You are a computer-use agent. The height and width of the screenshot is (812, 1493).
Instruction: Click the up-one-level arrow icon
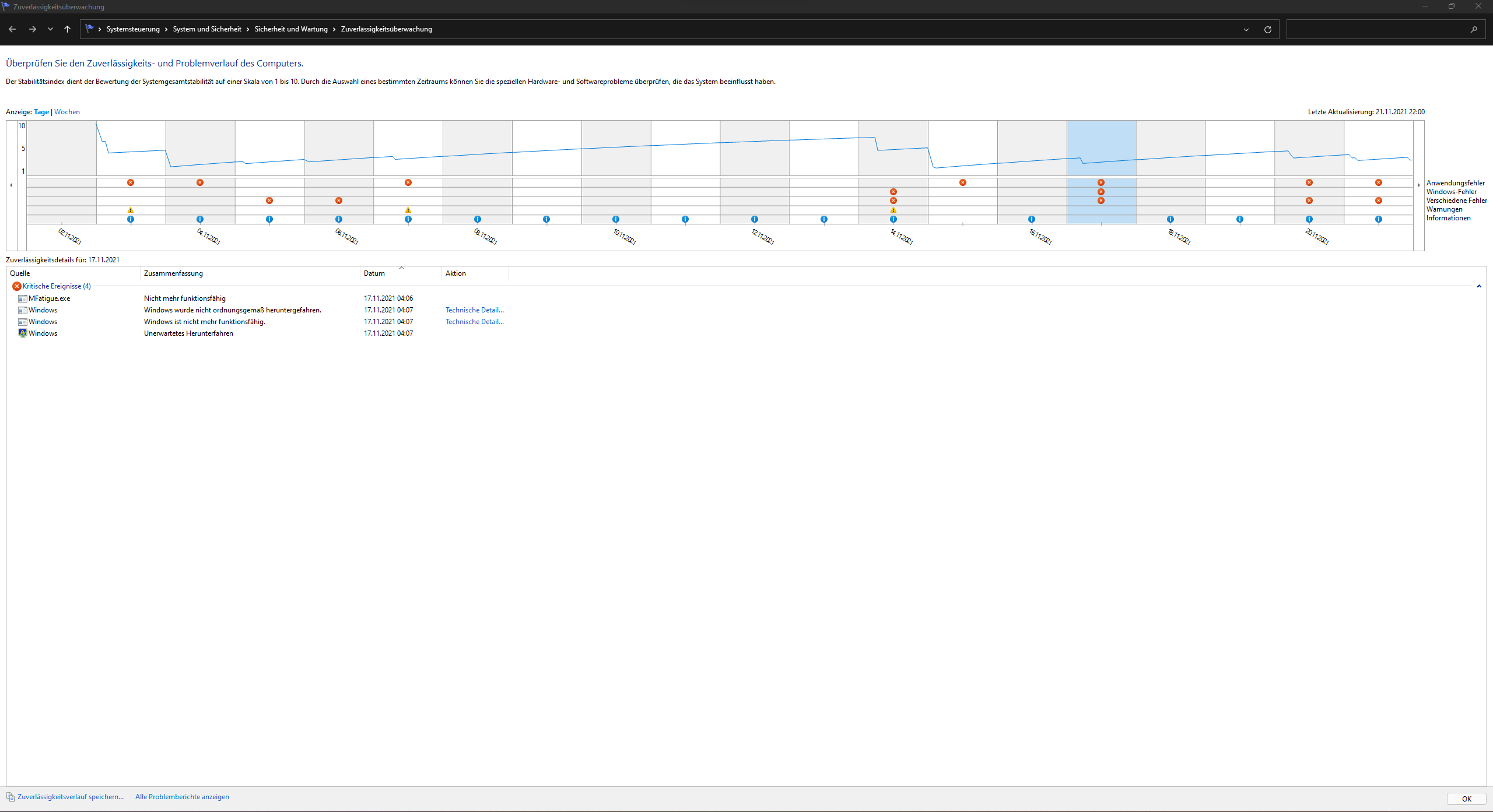(x=68, y=29)
